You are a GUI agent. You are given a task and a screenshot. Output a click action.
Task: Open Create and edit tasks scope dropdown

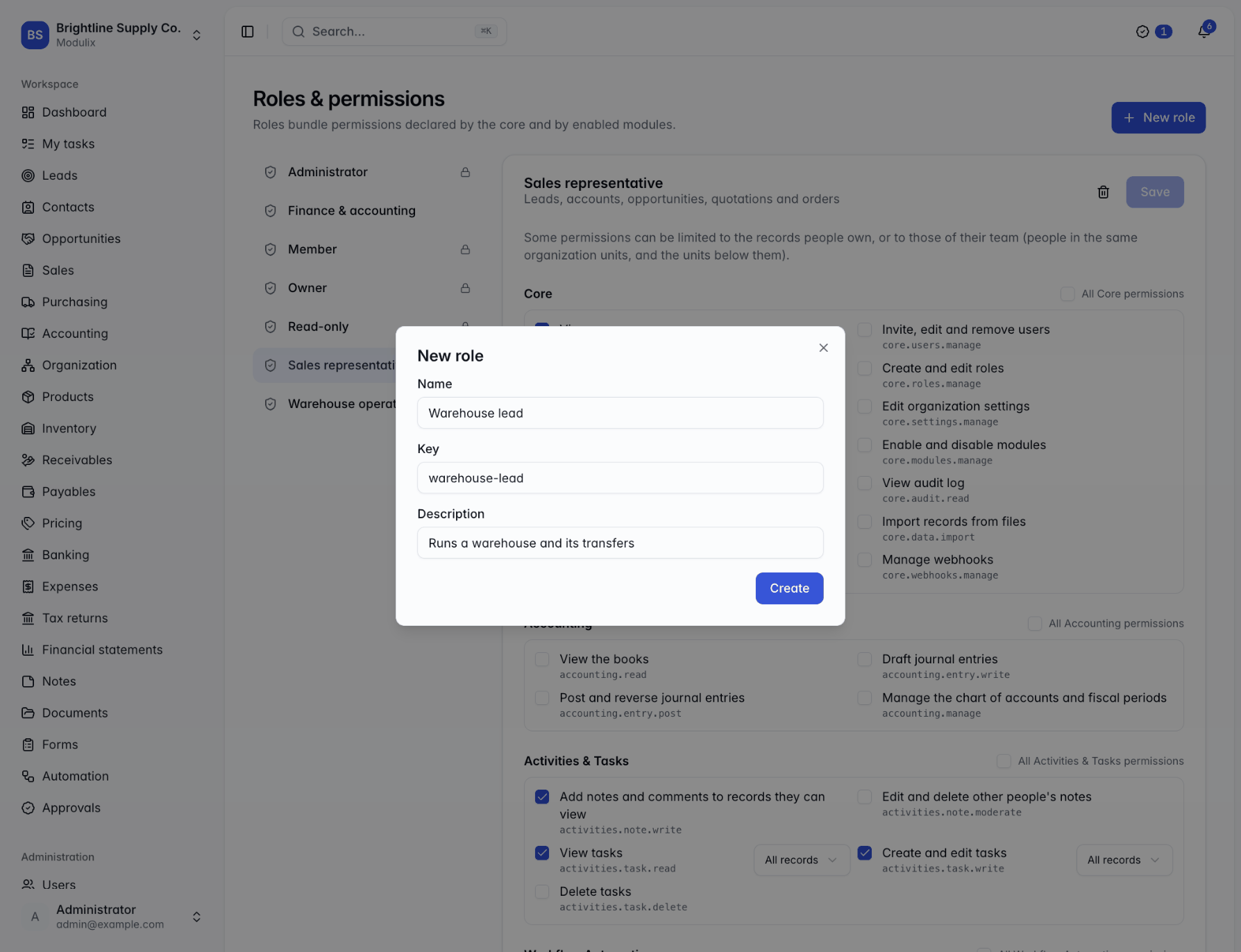tap(1124, 860)
